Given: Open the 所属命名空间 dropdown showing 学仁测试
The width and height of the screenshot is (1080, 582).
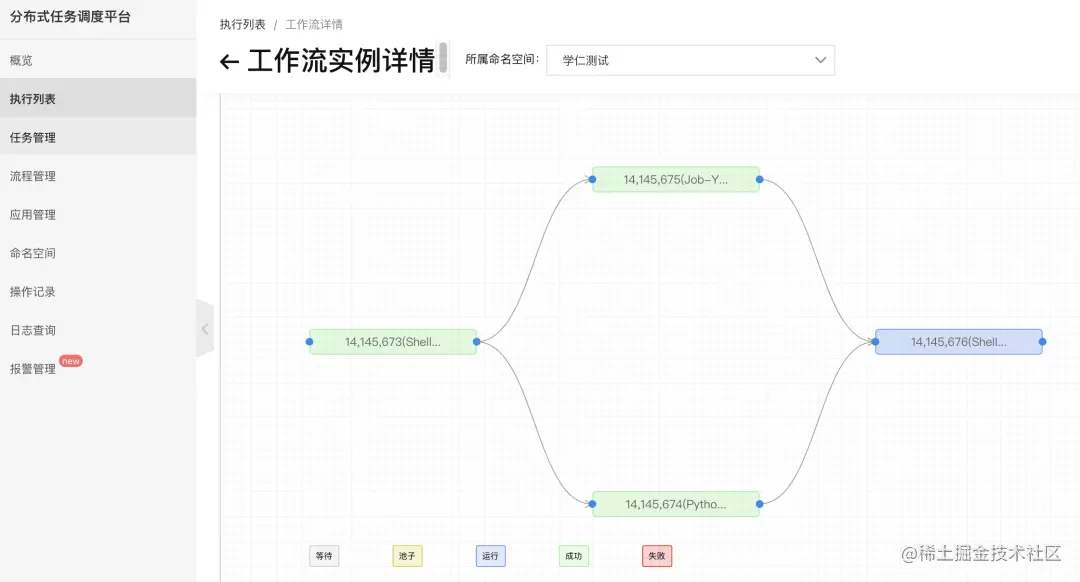Looking at the screenshot, I should pyautogui.click(x=690, y=61).
